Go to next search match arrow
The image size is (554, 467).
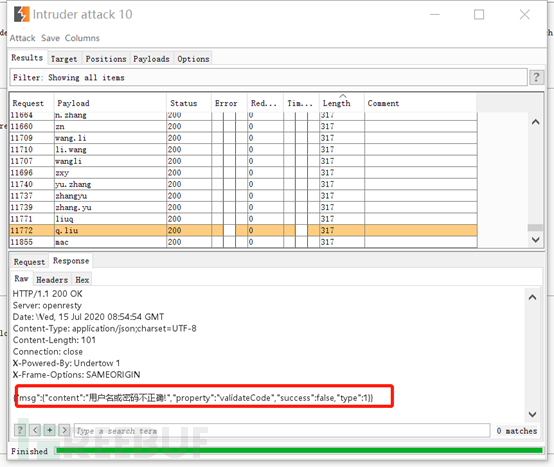point(64,430)
